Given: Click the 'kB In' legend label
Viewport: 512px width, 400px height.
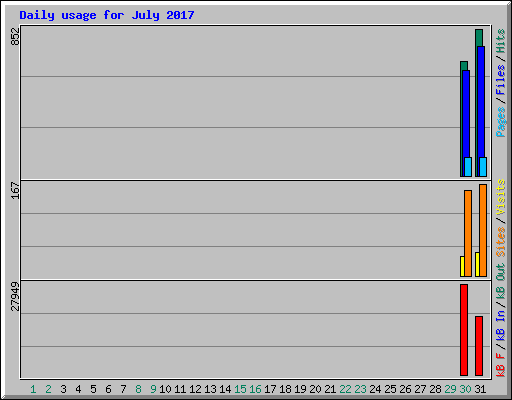Looking at the screenshot, I should pyautogui.click(x=501, y=325).
